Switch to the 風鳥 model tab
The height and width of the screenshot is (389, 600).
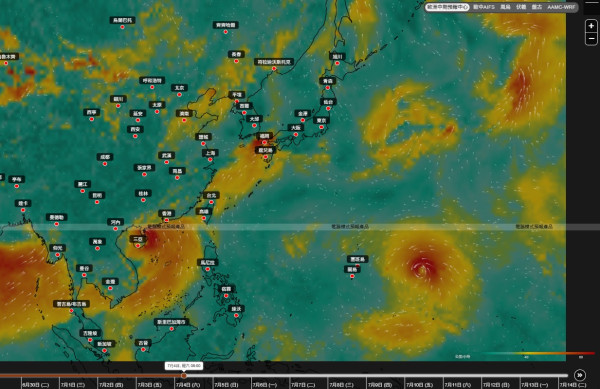(505, 7)
